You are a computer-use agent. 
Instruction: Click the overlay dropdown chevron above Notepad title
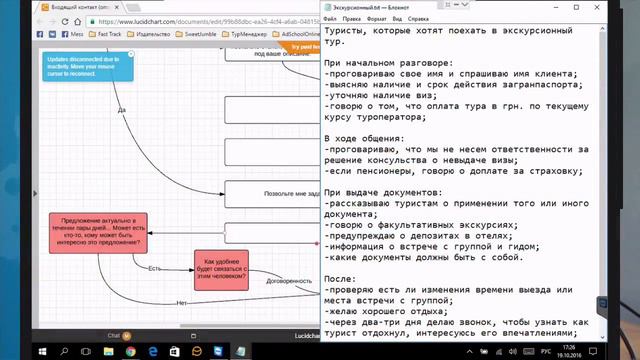coord(464,4)
